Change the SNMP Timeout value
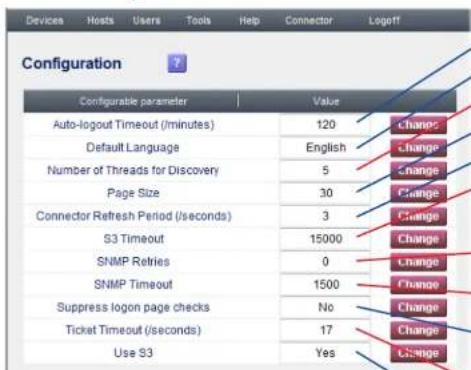 coord(418,284)
